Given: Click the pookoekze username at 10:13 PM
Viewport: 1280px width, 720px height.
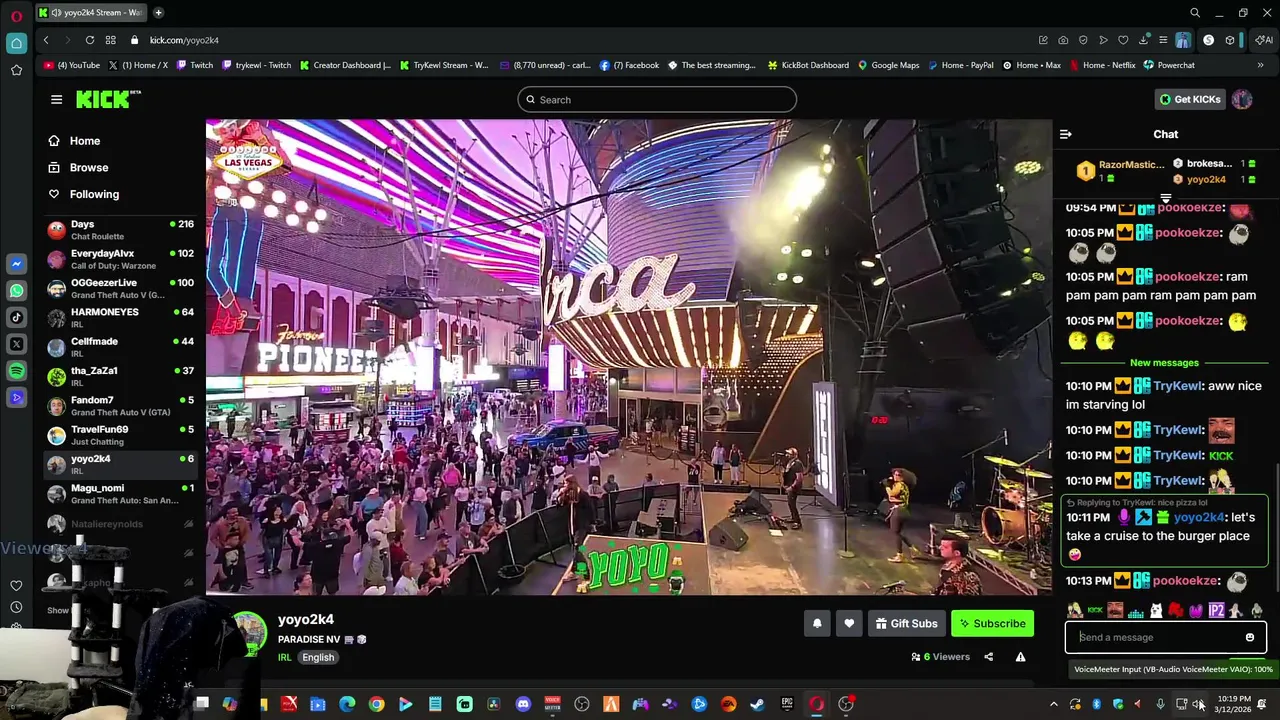Looking at the screenshot, I should tap(1187, 581).
